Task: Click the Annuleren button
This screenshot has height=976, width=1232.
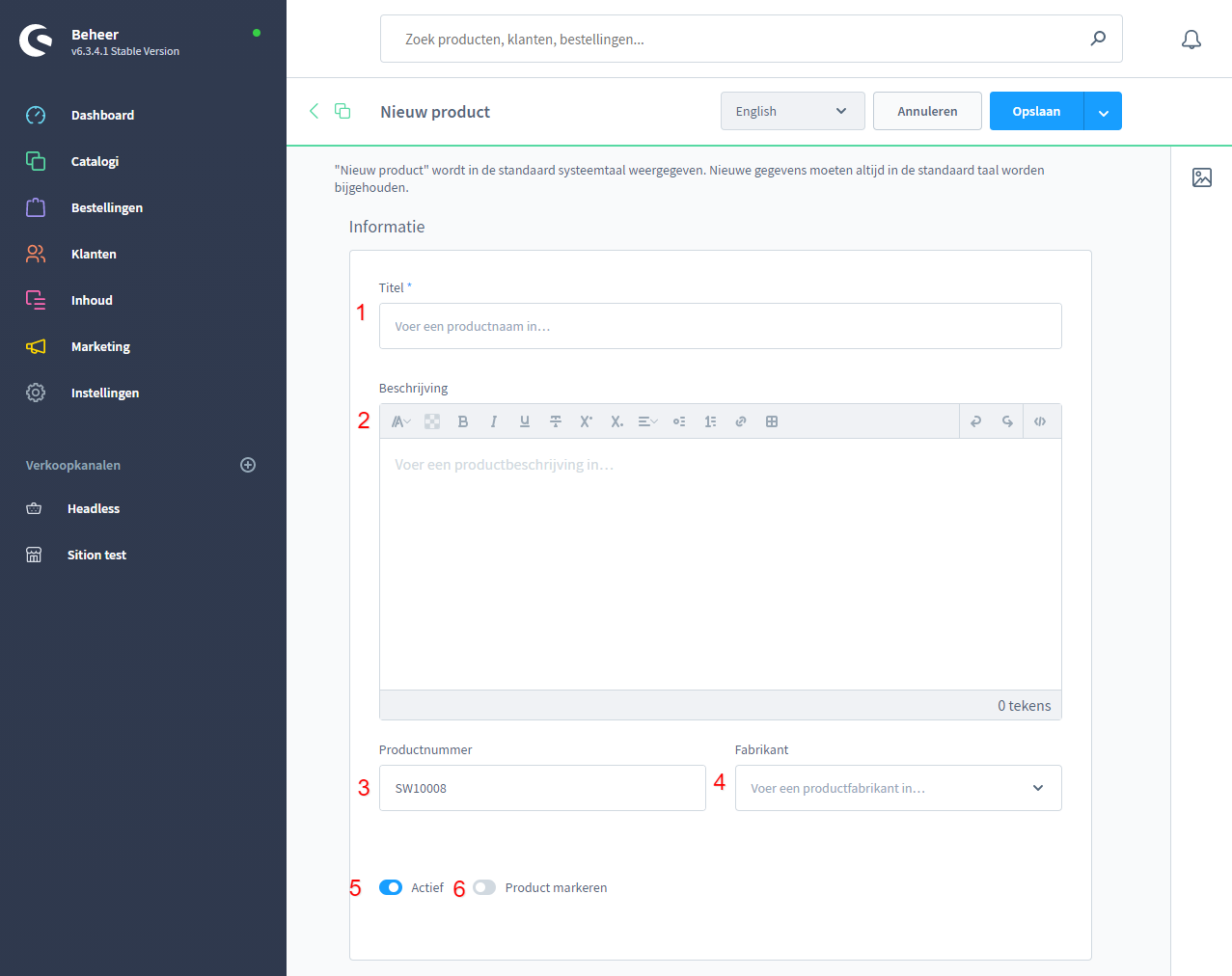Action: coord(927,111)
